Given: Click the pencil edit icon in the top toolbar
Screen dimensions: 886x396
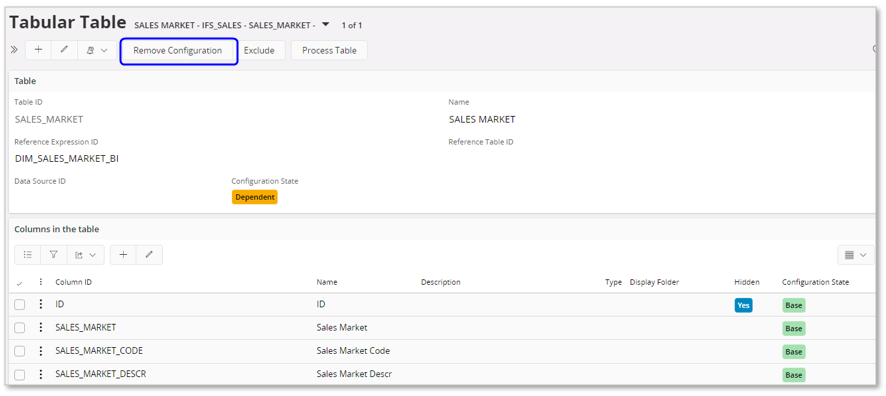Looking at the screenshot, I should [x=64, y=50].
